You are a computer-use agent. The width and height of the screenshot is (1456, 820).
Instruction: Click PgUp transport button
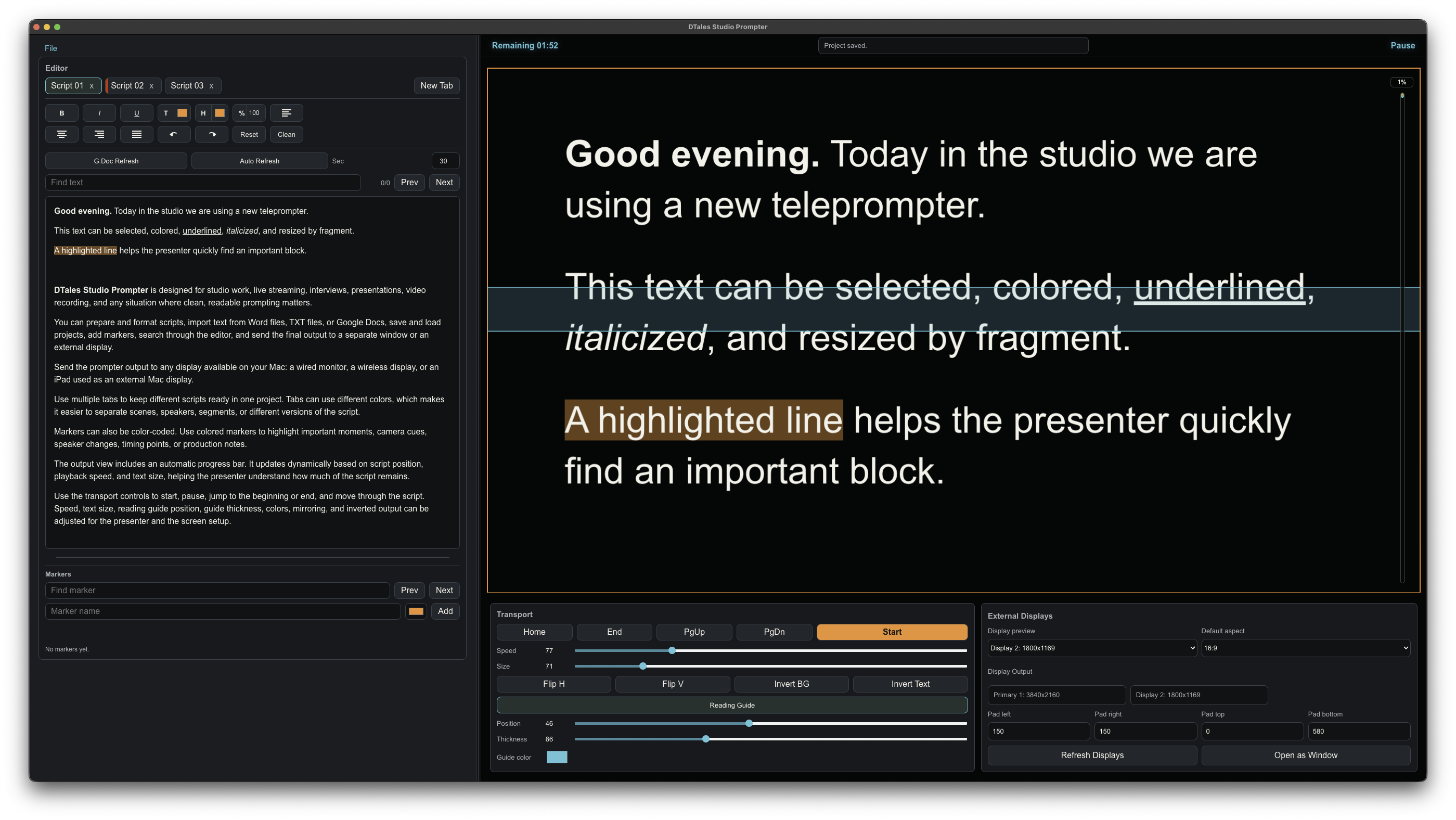point(694,632)
